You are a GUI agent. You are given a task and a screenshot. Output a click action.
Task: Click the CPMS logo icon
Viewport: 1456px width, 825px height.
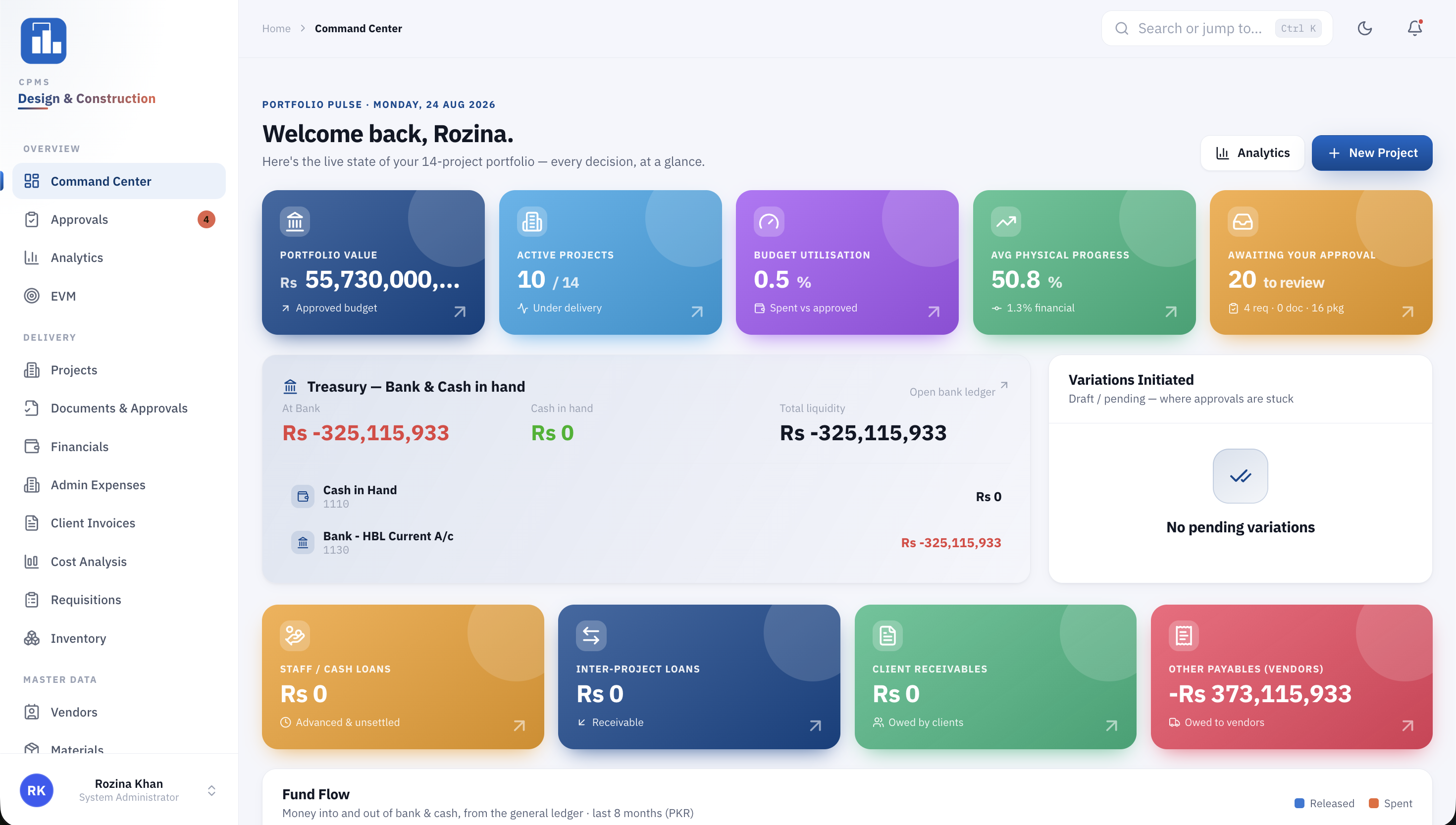click(x=44, y=41)
